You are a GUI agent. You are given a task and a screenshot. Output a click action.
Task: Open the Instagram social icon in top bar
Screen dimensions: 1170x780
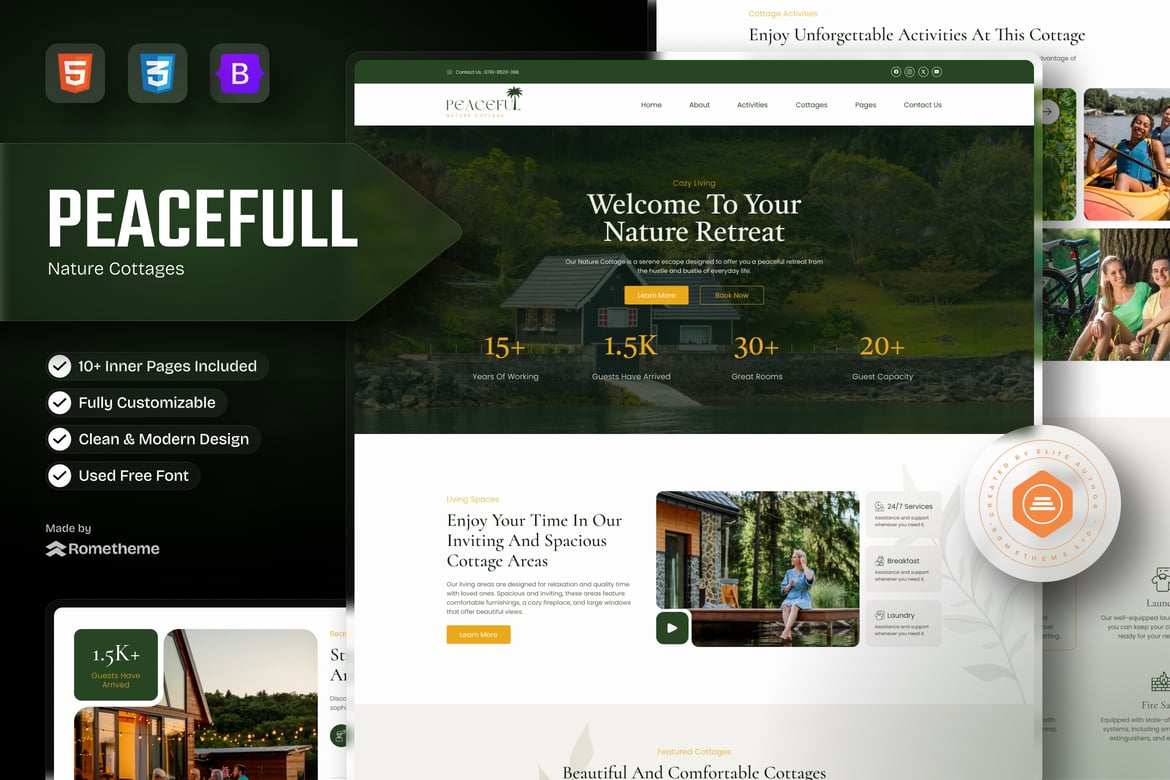910,72
